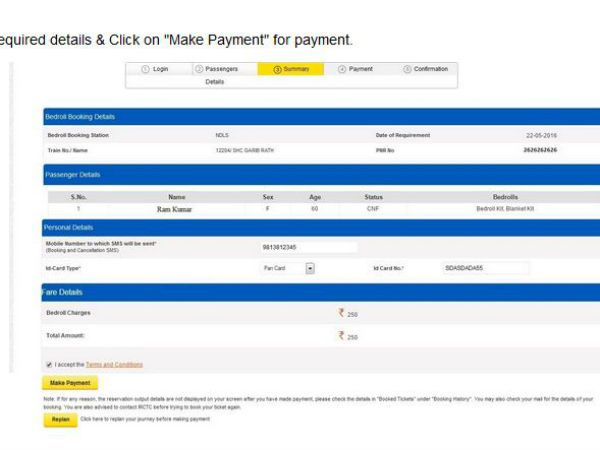Select the highlighted Summary step tab
This screenshot has height=450, width=600.
290,69
